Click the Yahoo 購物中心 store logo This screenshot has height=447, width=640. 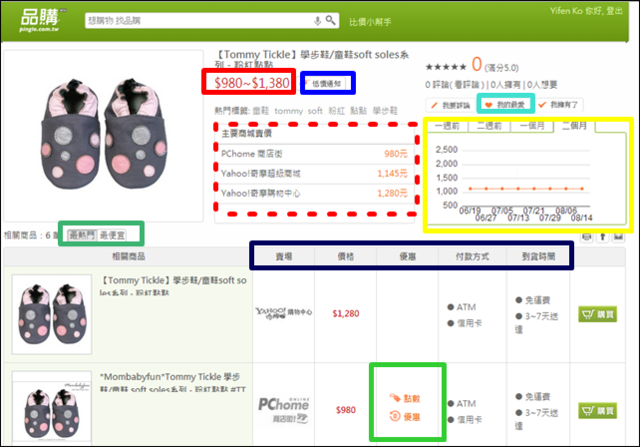coord(284,313)
